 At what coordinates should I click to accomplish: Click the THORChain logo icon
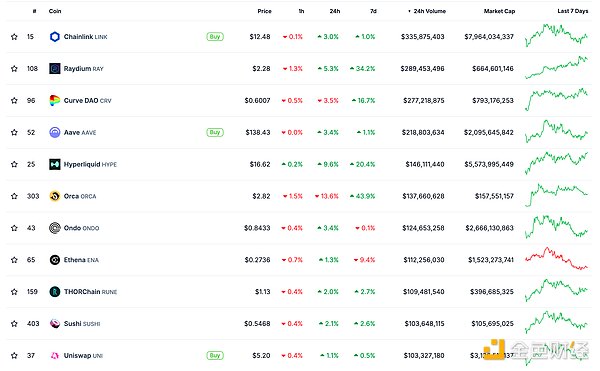55,292
